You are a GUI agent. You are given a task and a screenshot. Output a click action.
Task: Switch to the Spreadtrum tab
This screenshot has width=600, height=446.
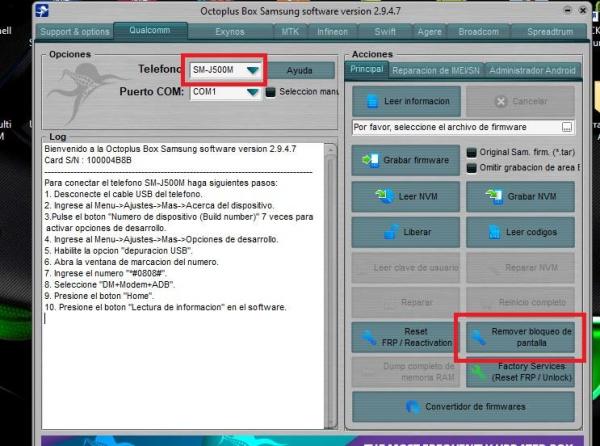coord(550,32)
